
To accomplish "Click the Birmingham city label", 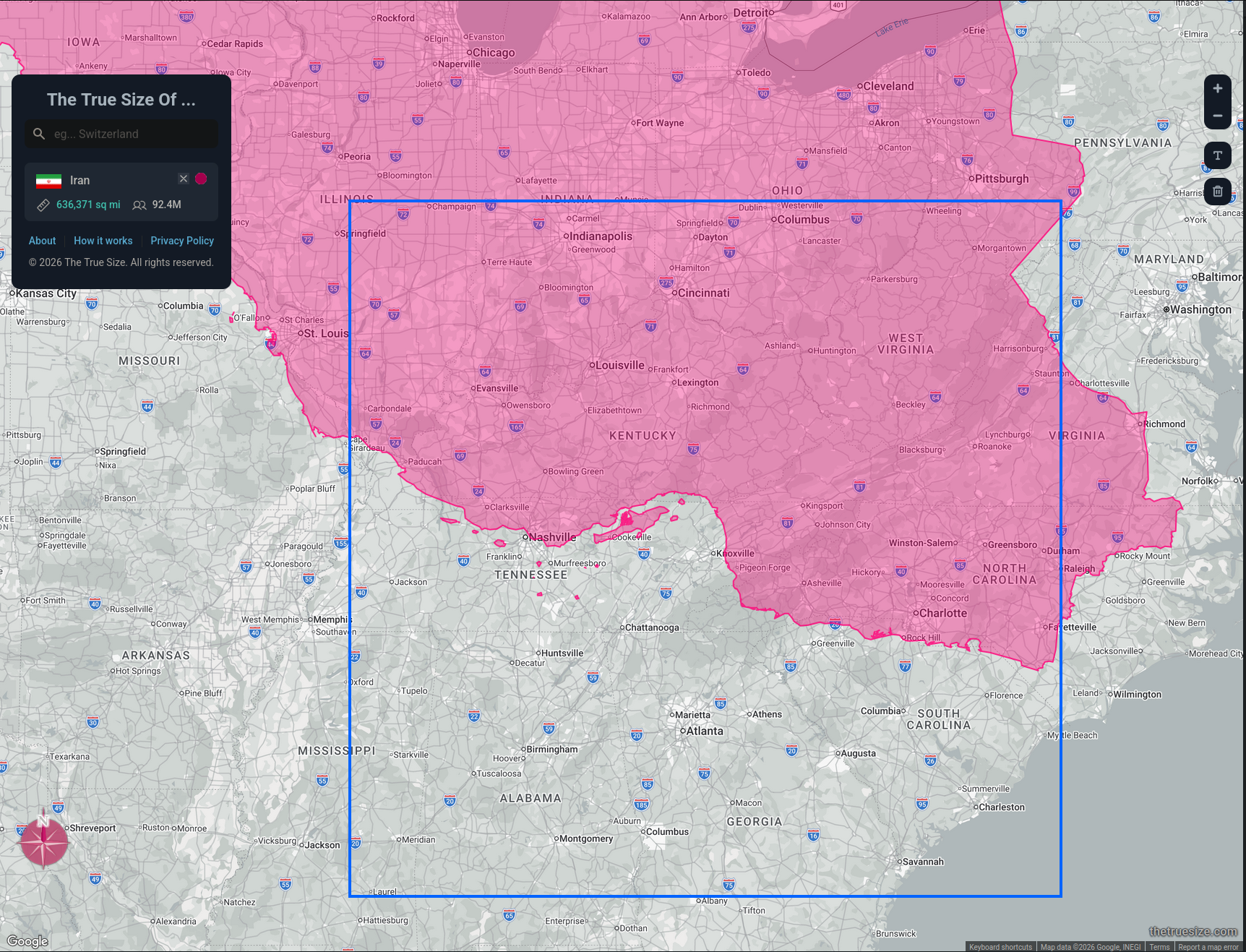I will point(552,750).
